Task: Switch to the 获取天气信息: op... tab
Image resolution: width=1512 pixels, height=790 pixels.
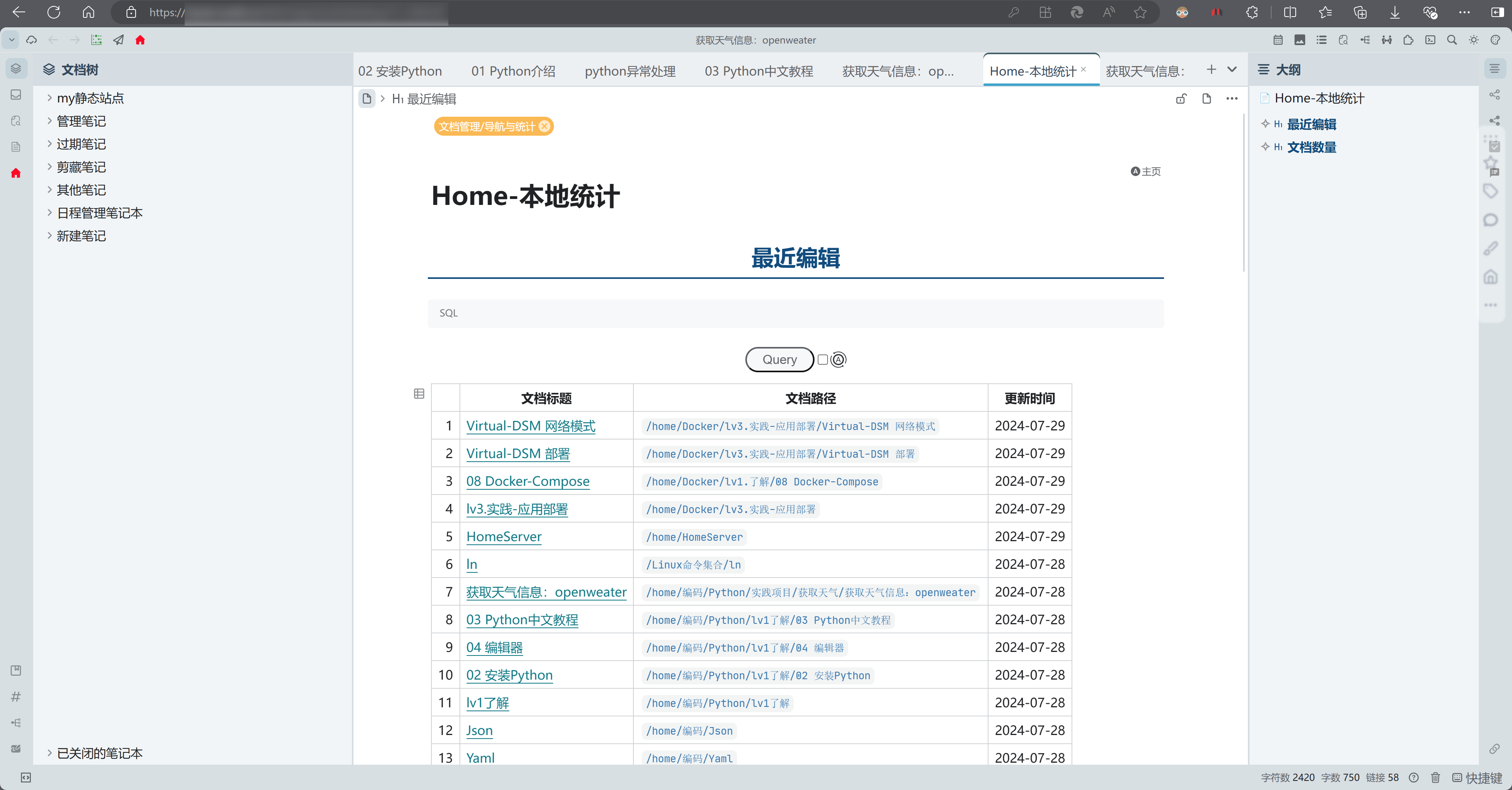Action: tap(898, 71)
